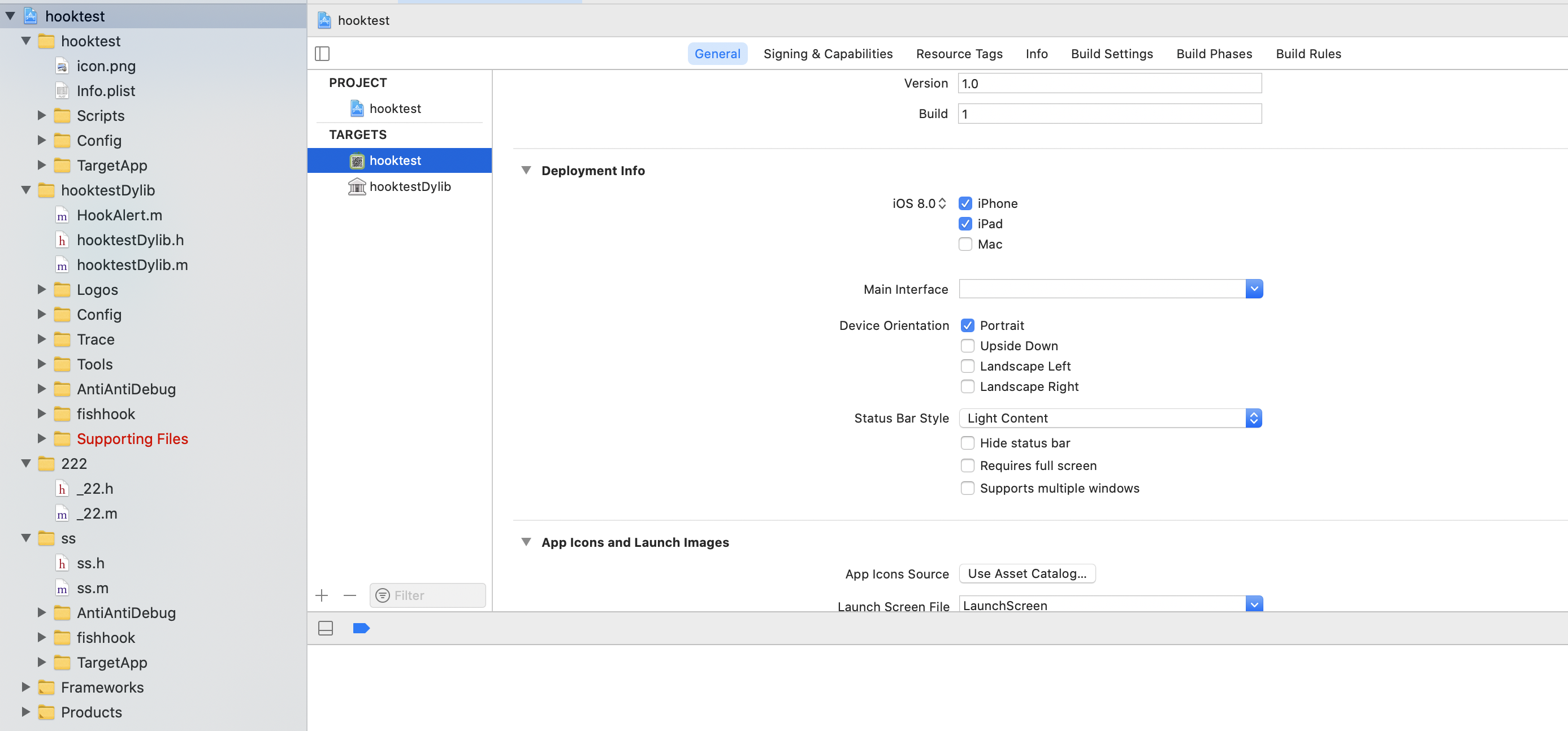Expand the Scripts folder
The image size is (1568, 731).
[41, 115]
